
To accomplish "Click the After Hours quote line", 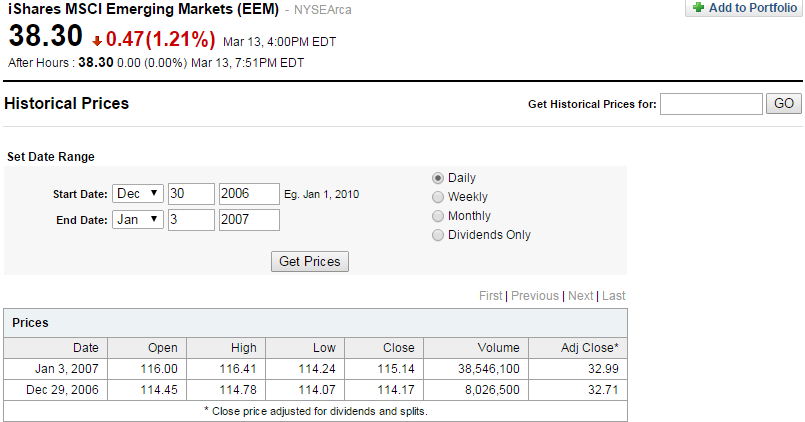I will click(156, 63).
